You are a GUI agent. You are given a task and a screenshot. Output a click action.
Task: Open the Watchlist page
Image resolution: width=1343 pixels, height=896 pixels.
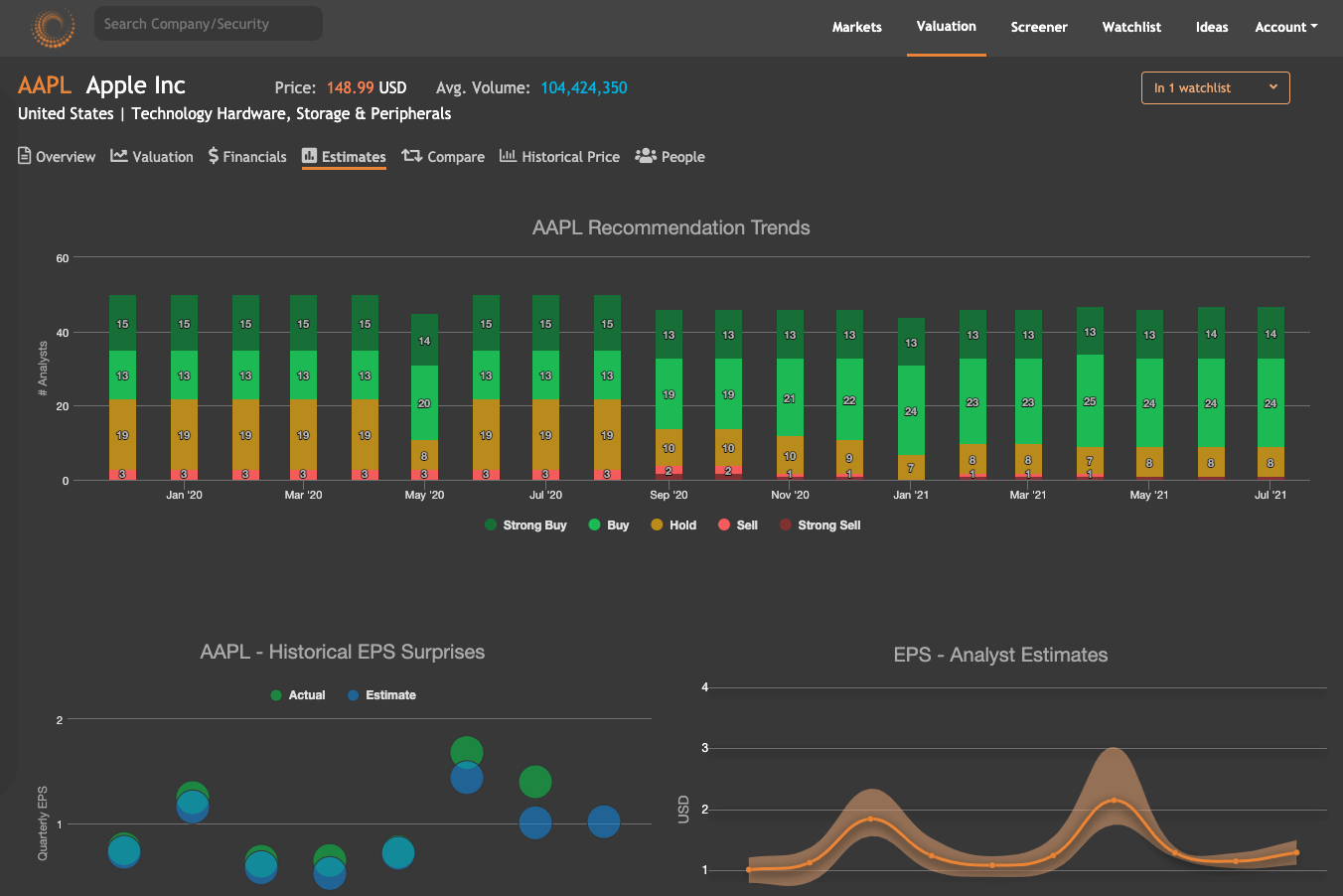[x=1131, y=27]
